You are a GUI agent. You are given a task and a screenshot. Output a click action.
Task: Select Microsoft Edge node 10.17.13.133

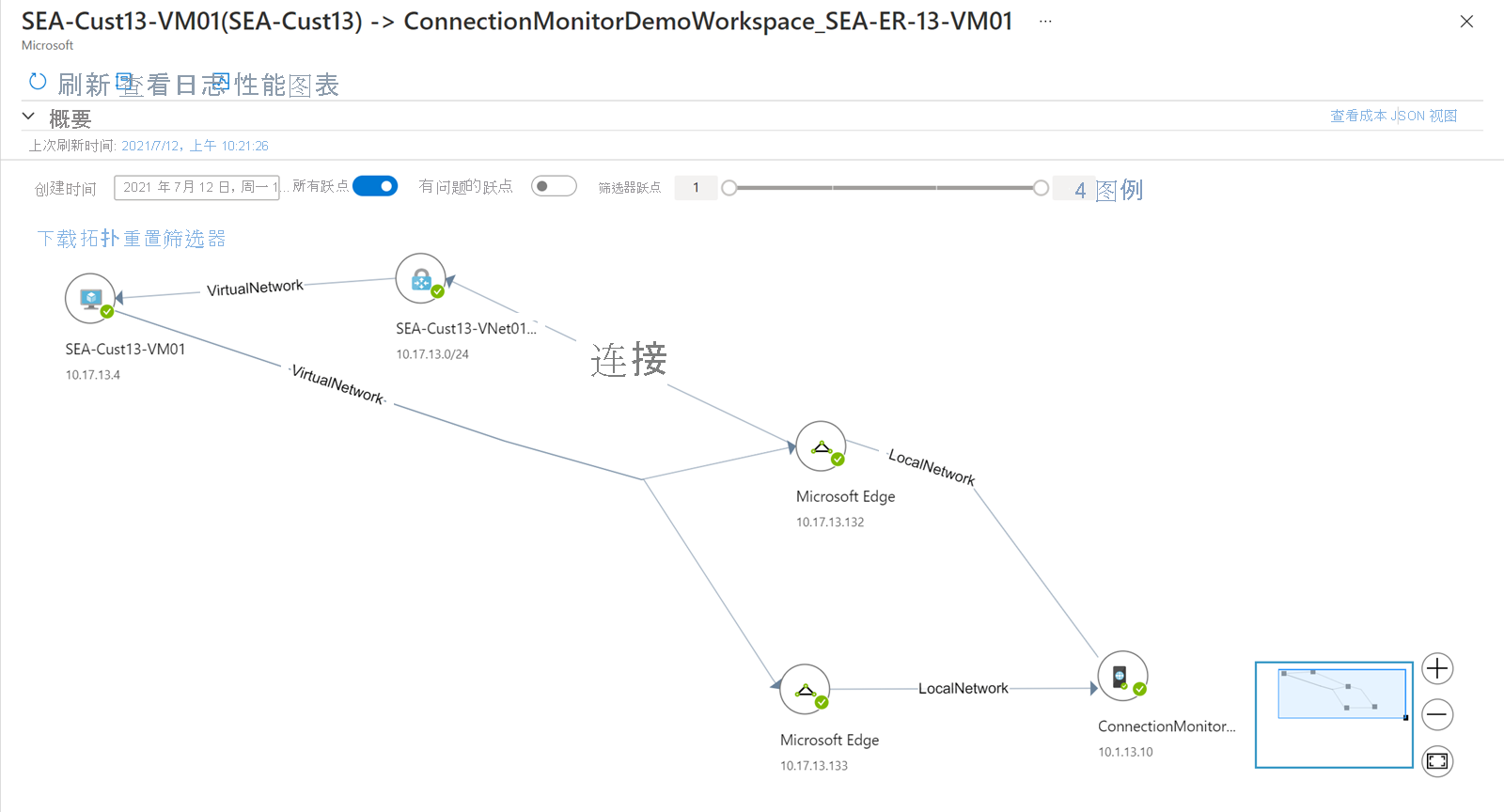point(805,689)
